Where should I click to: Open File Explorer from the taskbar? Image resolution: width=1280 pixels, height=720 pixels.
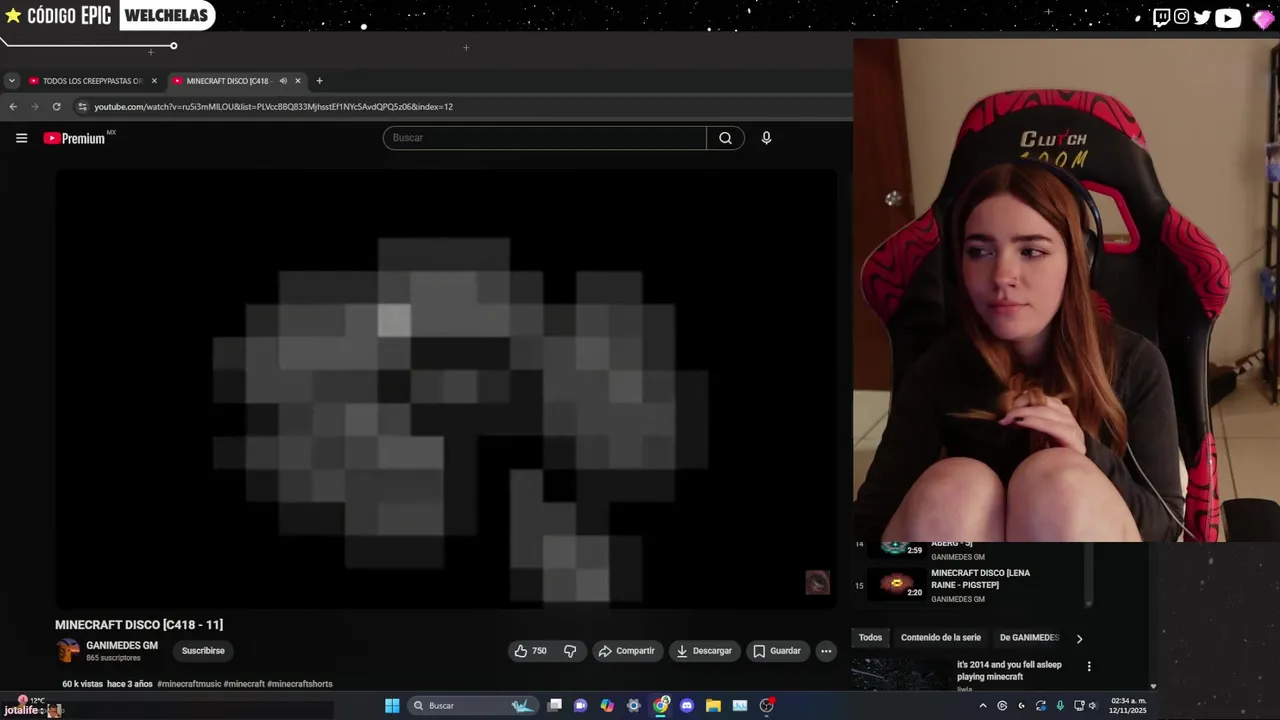(713, 706)
